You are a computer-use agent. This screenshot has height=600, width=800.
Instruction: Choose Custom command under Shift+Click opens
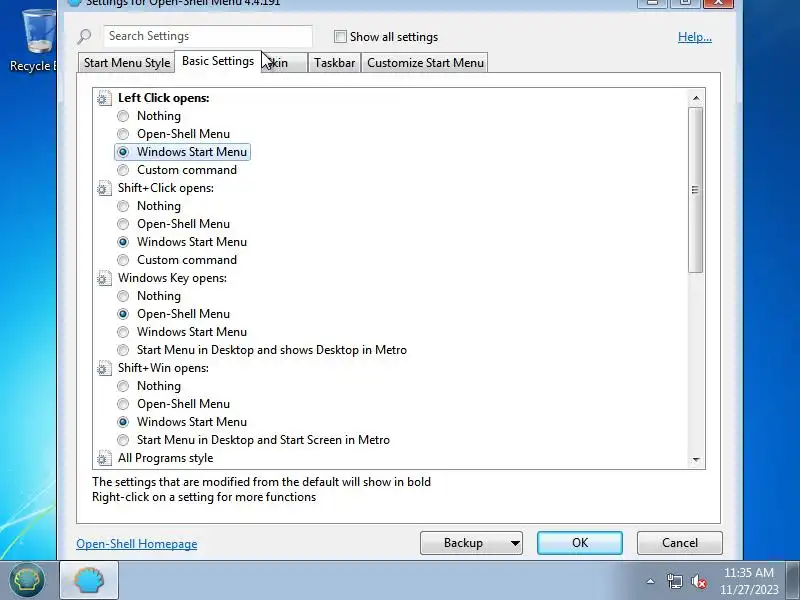(123, 260)
